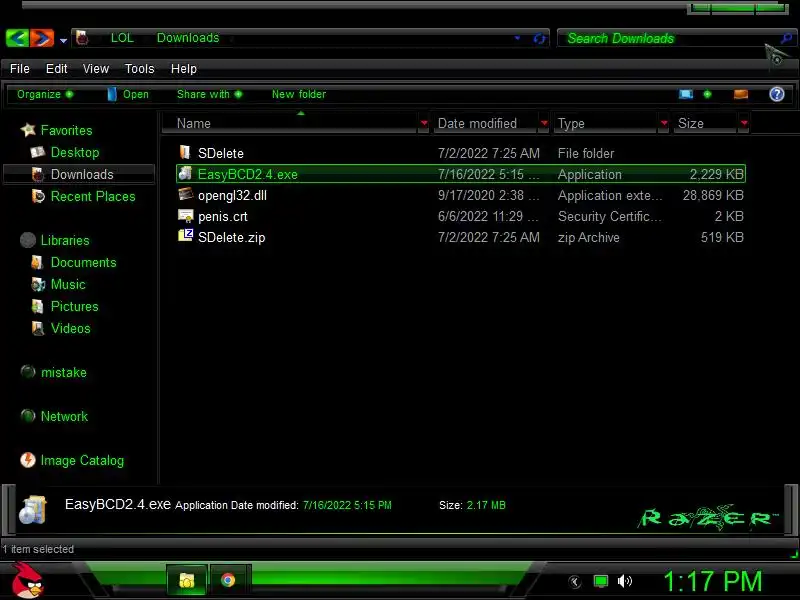Expand the Share with dropdown
800x600 pixels.
(x=209, y=94)
